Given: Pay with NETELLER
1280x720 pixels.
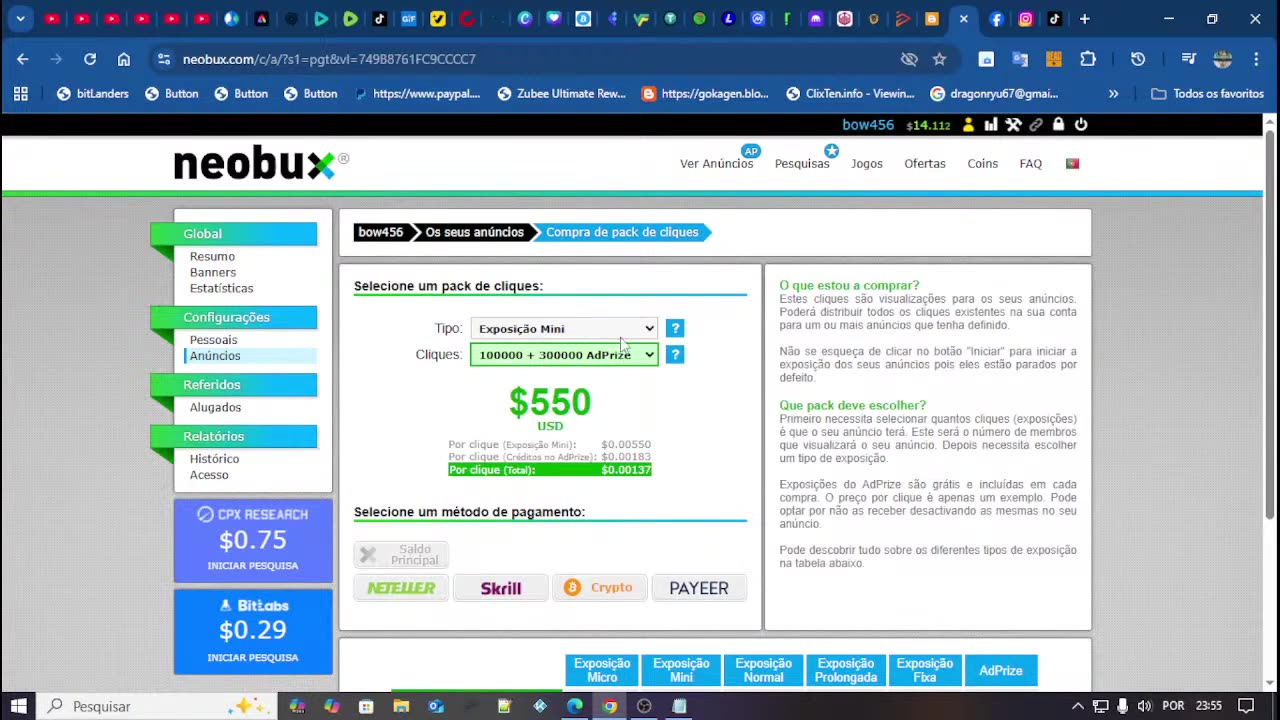Looking at the screenshot, I should [401, 588].
